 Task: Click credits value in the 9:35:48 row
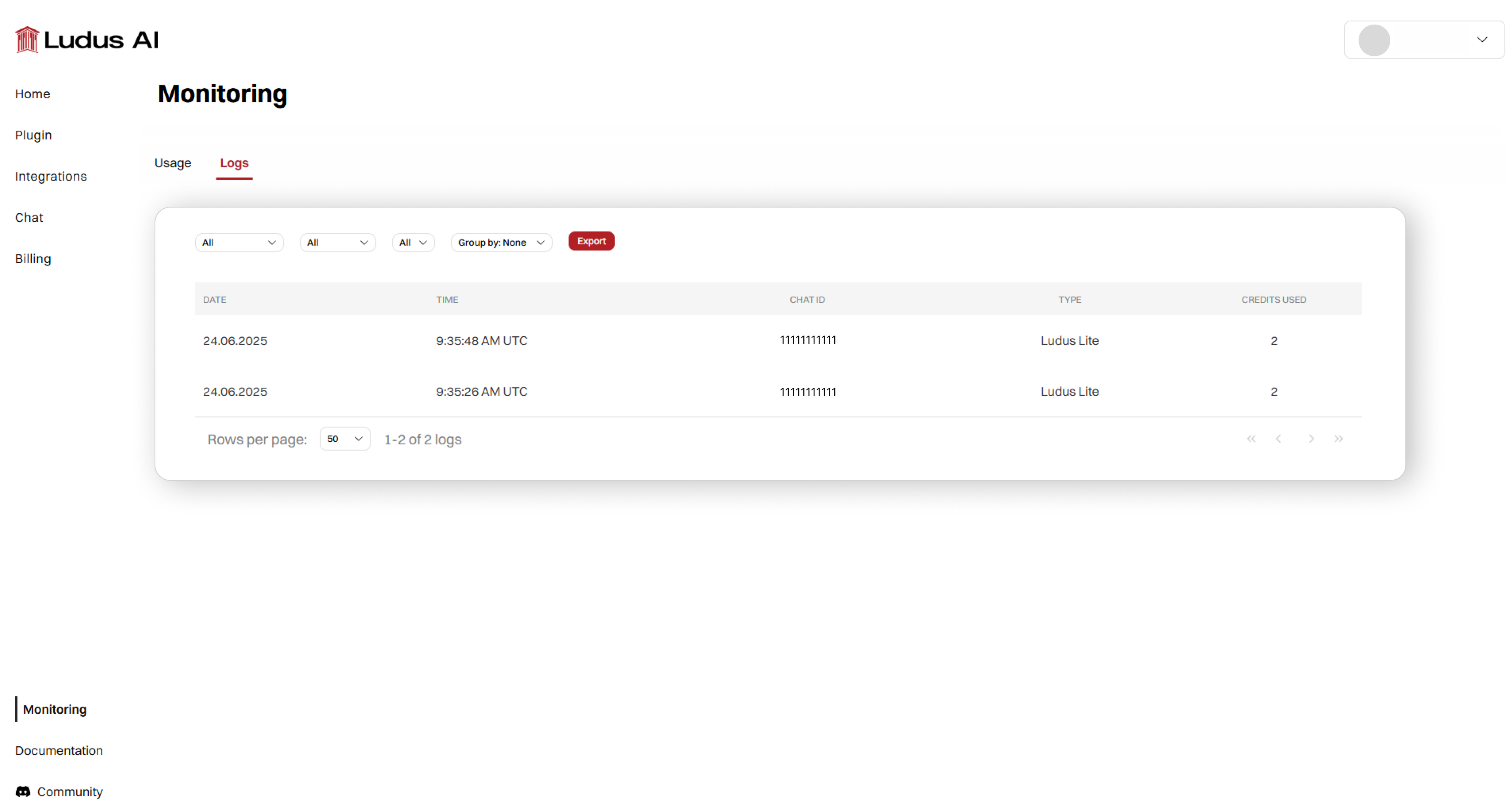point(1274,341)
